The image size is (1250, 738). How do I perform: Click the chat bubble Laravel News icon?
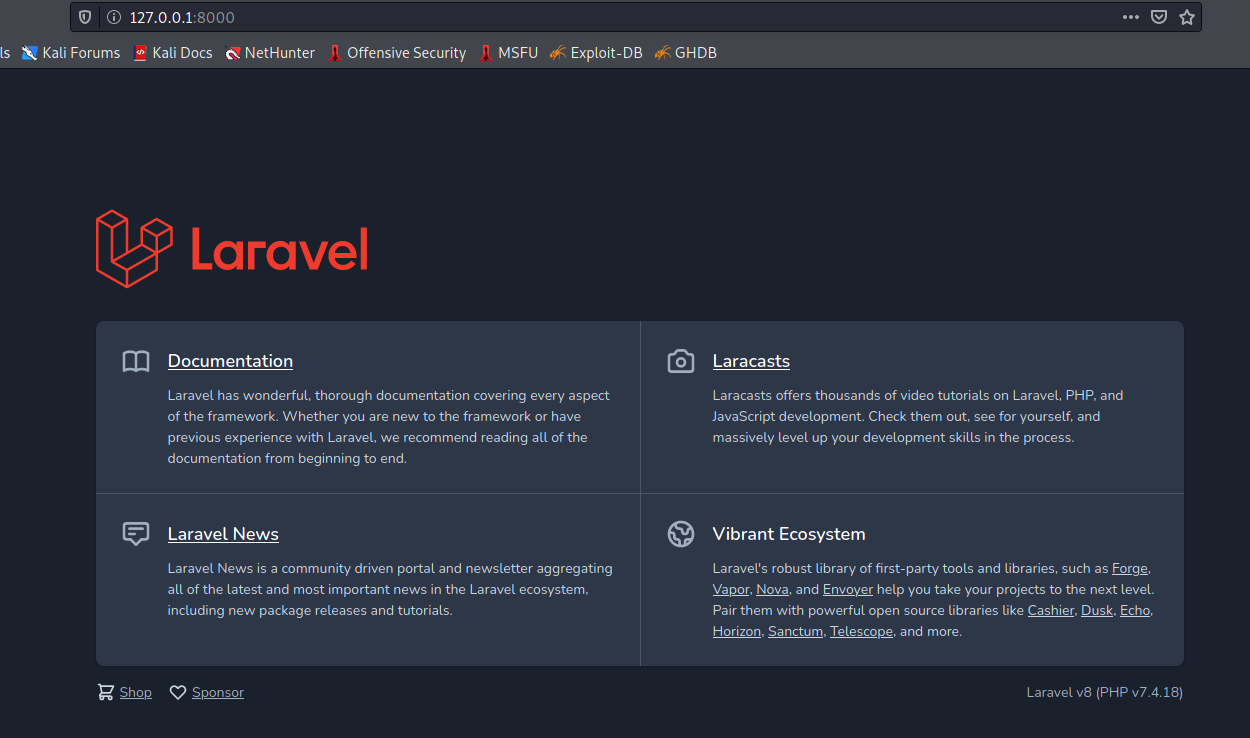[136, 534]
